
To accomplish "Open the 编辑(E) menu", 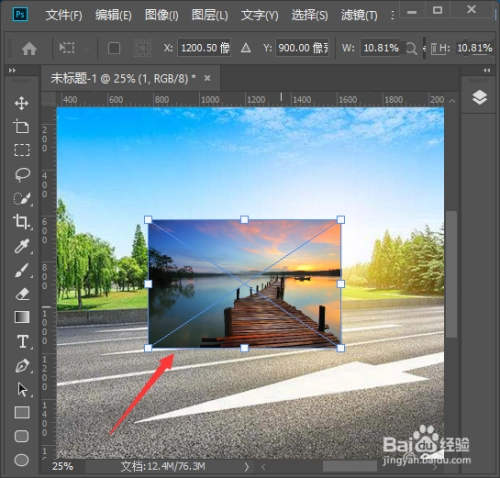I will point(113,15).
